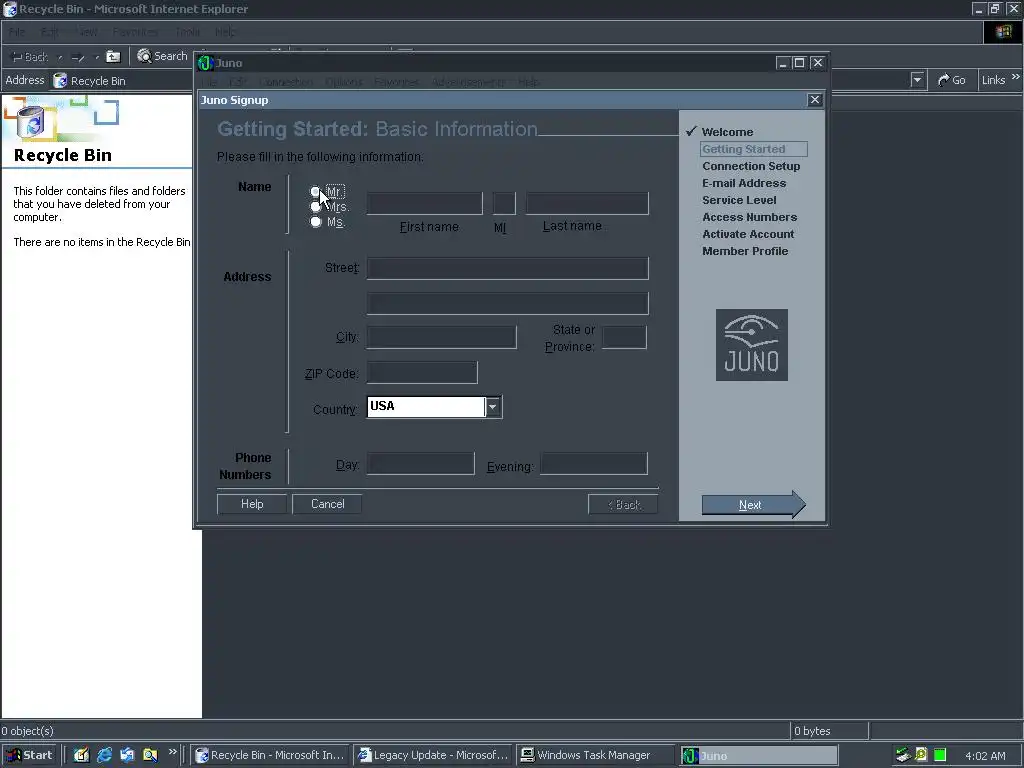
Task: Click the E-mail Address step in sidebar
Action: [744, 183]
